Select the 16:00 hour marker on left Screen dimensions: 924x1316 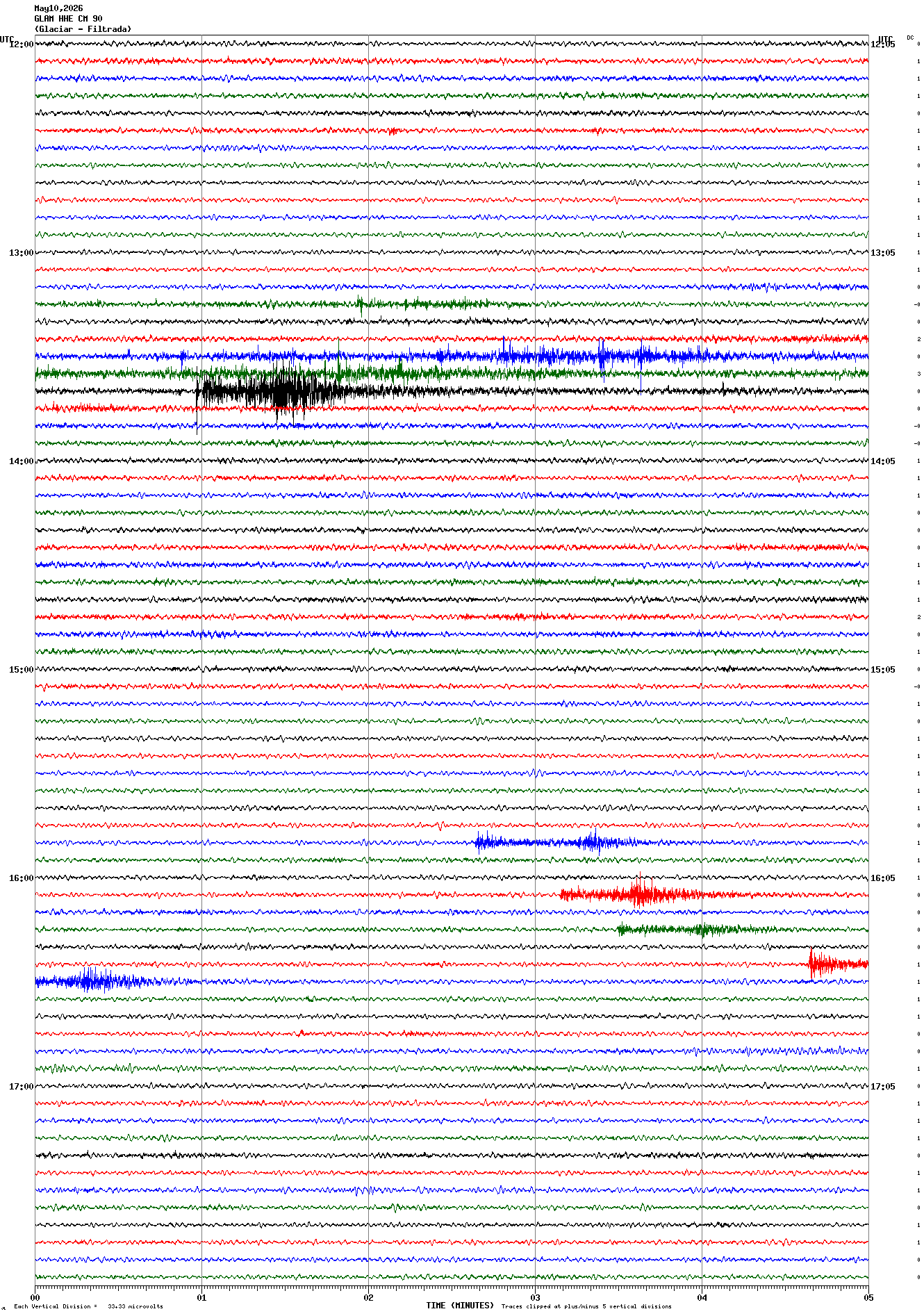(x=21, y=878)
